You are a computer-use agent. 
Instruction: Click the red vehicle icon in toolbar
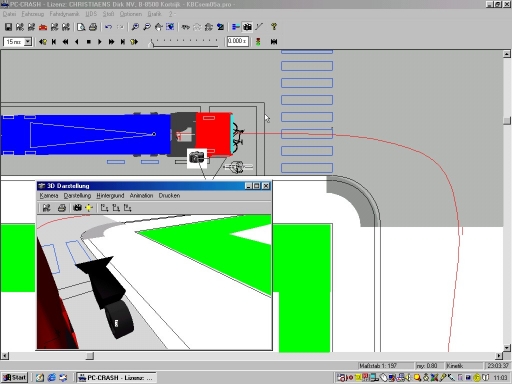(x=43, y=27)
